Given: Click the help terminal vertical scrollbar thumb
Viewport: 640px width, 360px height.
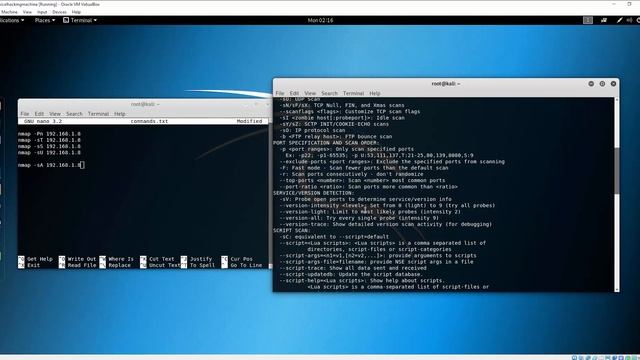Looking at the screenshot, I should tap(616, 171).
